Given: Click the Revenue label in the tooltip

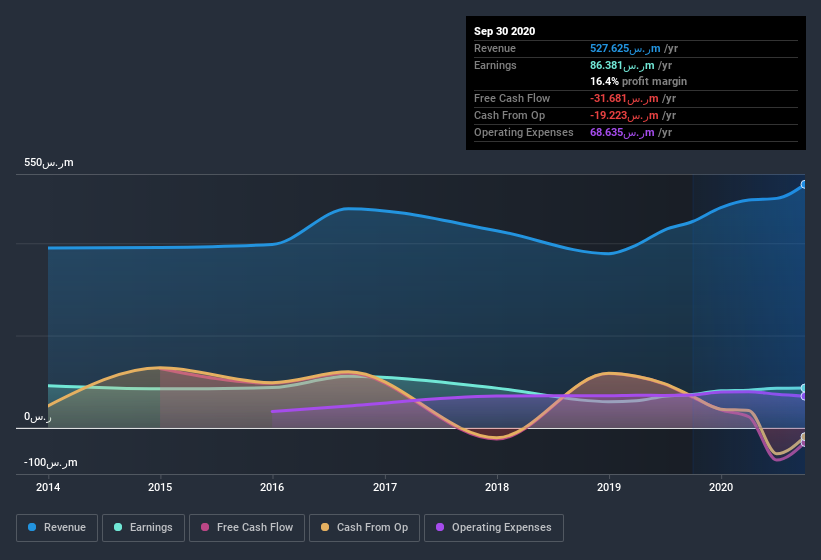Looking at the screenshot, I should tap(495, 49).
